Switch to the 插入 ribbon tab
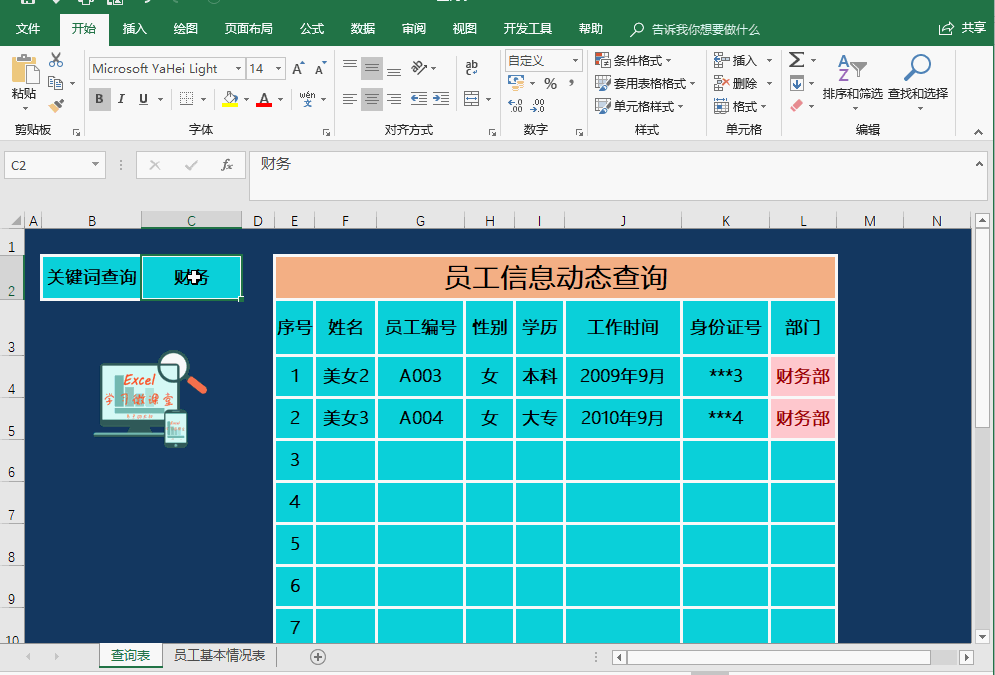This screenshot has width=995, height=675. [134, 29]
